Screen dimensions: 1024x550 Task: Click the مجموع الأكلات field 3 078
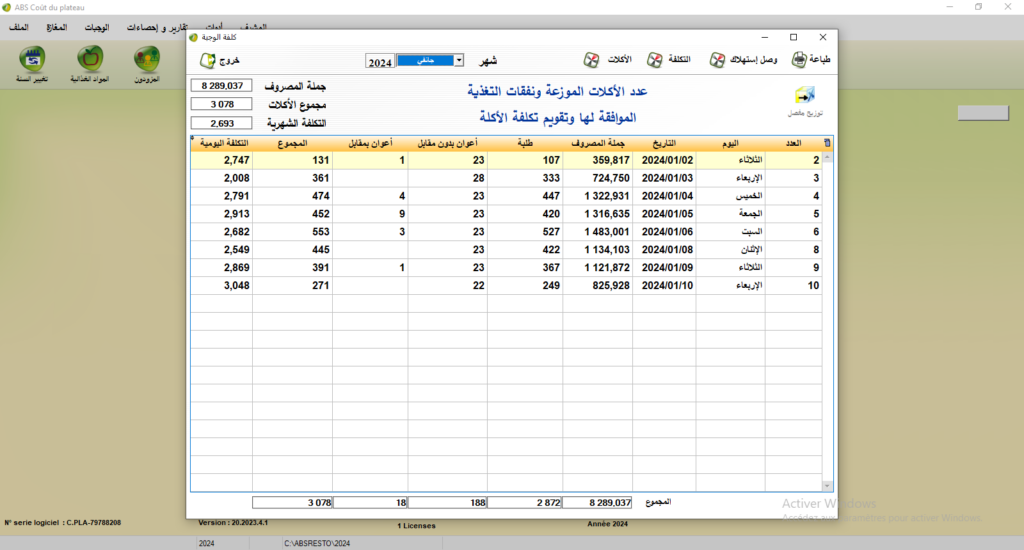pos(221,104)
